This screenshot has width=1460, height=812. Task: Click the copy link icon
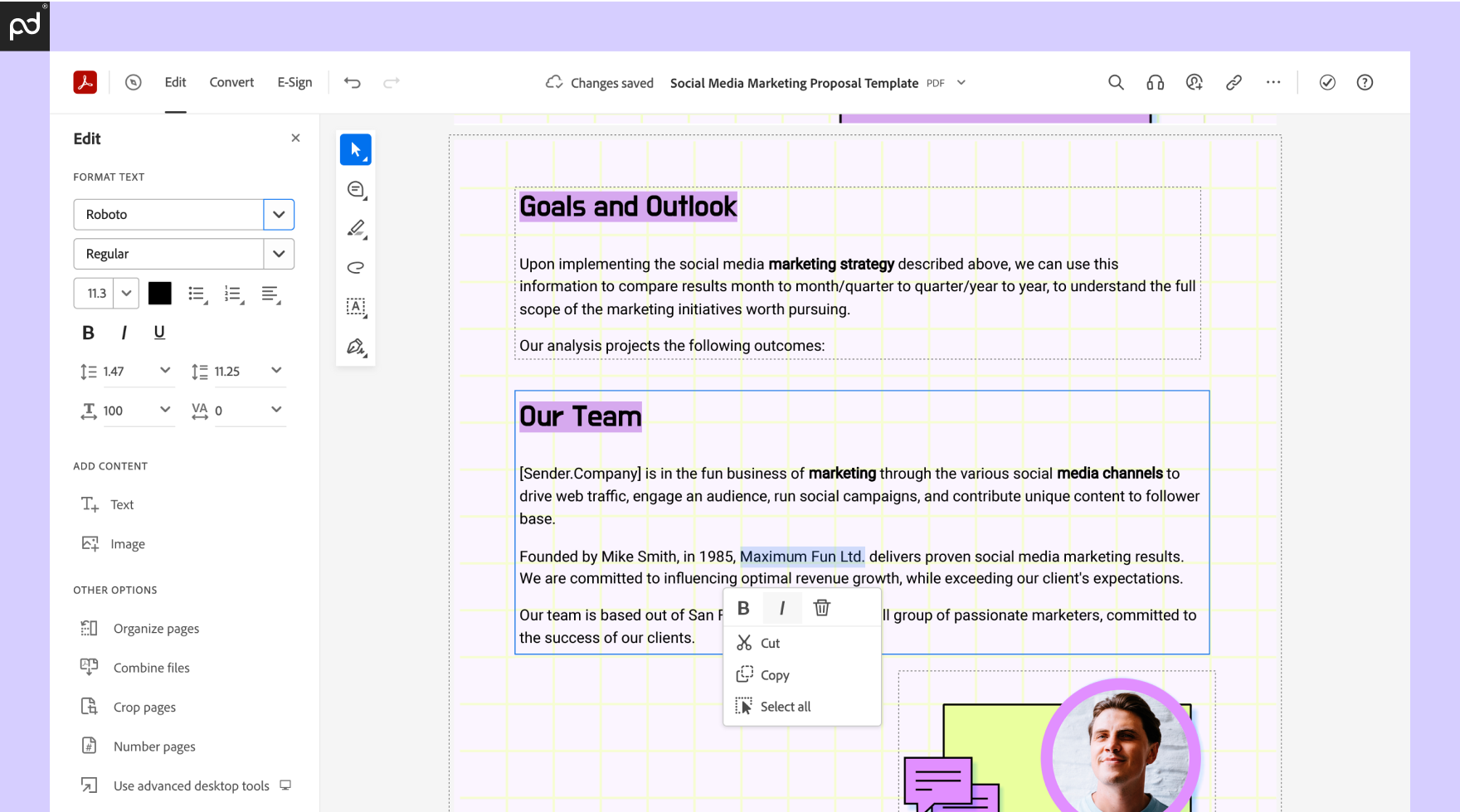point(1234,83)
